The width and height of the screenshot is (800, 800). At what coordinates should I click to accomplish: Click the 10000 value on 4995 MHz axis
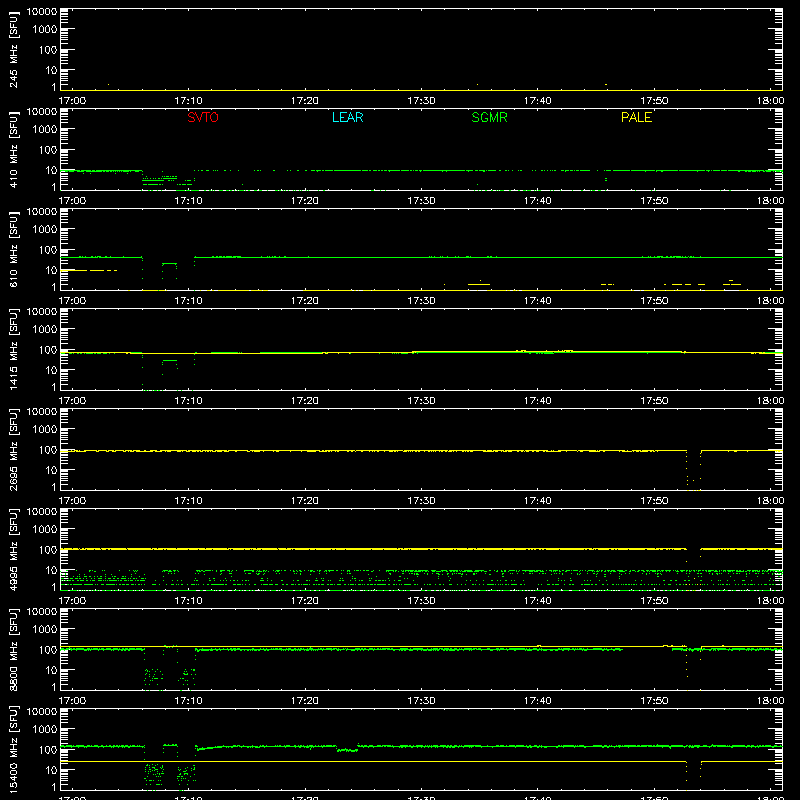point(42,512)
